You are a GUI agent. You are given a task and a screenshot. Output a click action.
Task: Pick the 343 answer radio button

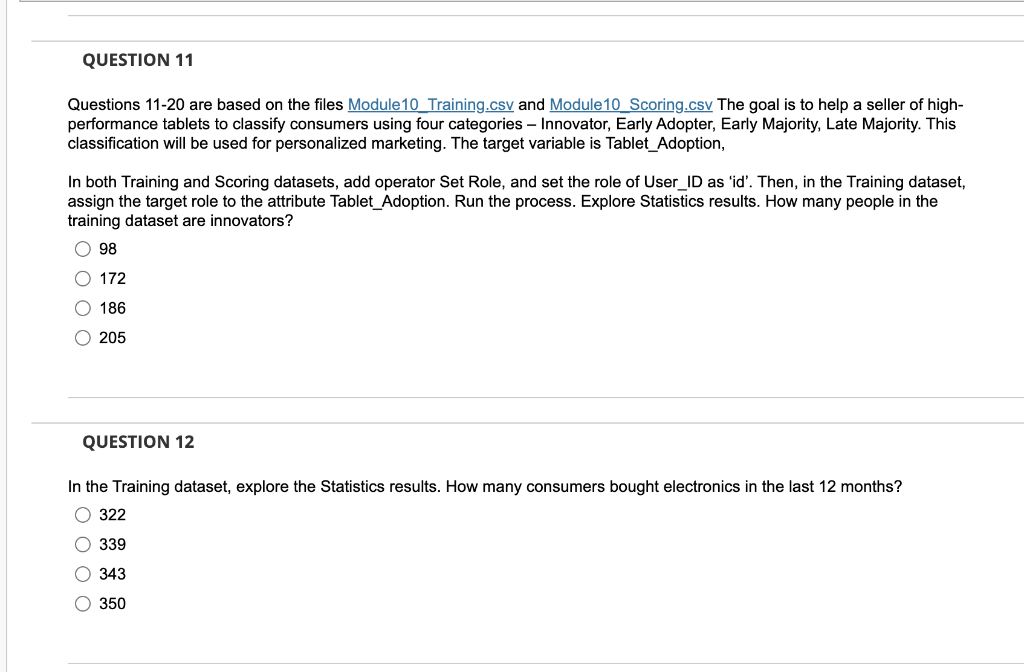coord(82,574)
